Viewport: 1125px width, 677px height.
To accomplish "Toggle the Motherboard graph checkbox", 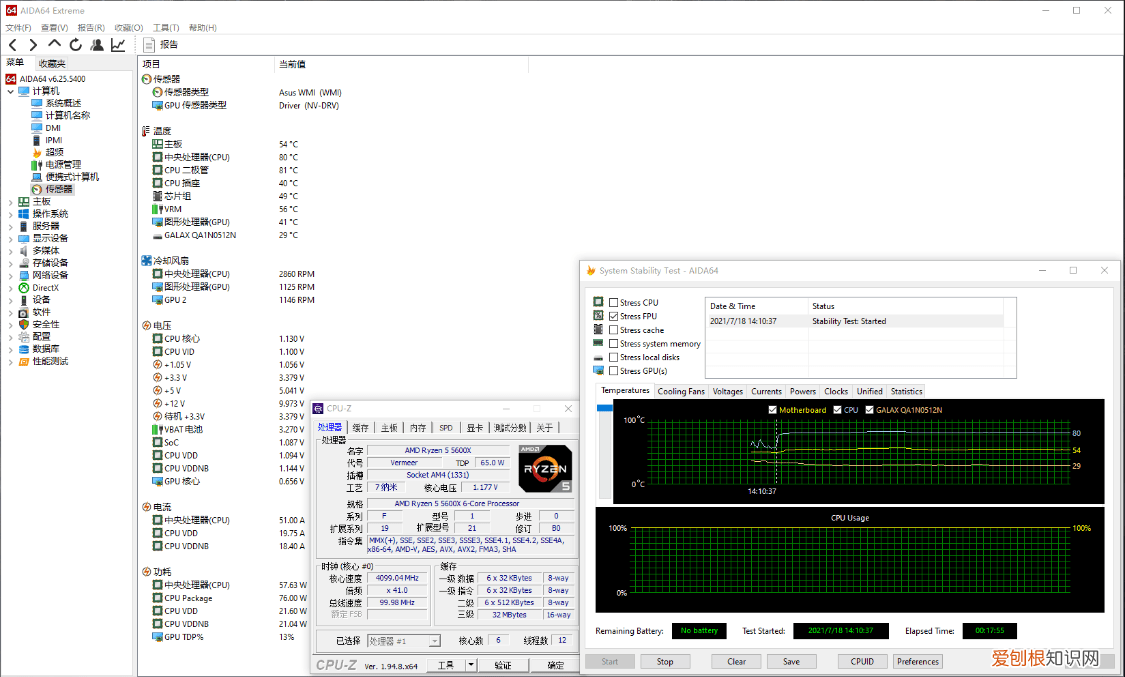I will pos(773,410).
